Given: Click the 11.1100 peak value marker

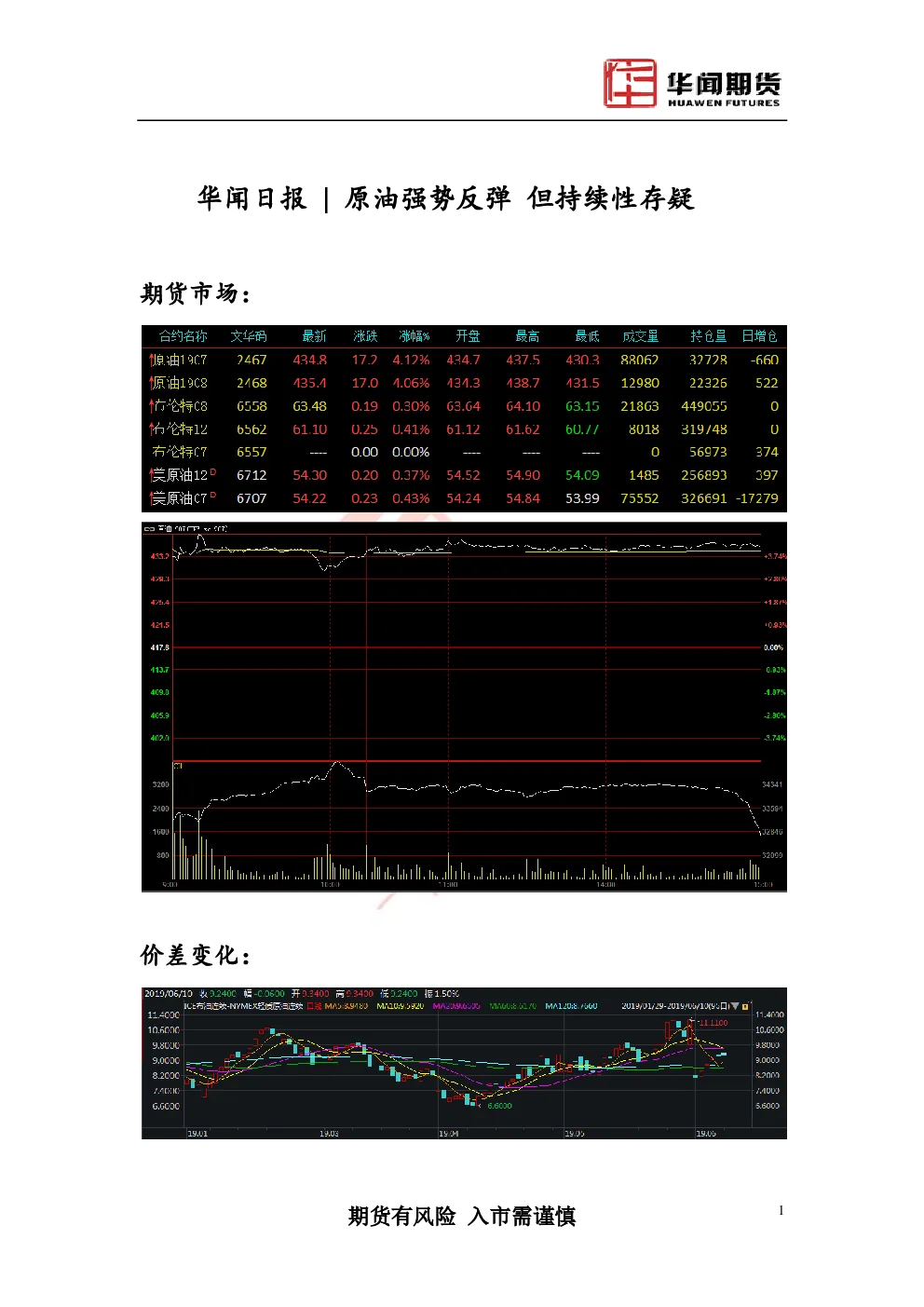Looking at the screenshot, I should 713,1023.
